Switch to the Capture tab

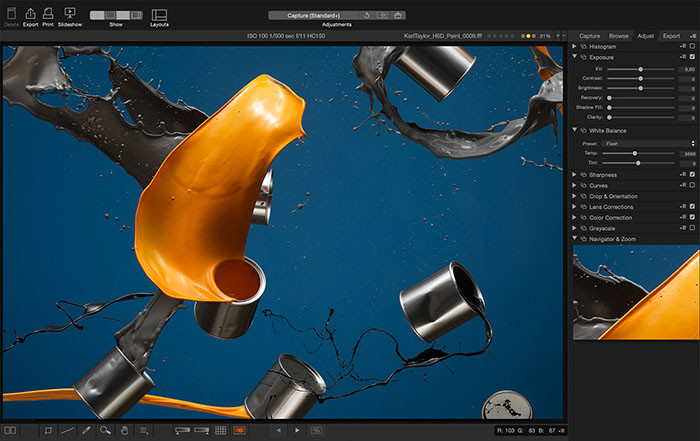click(589, 36)
